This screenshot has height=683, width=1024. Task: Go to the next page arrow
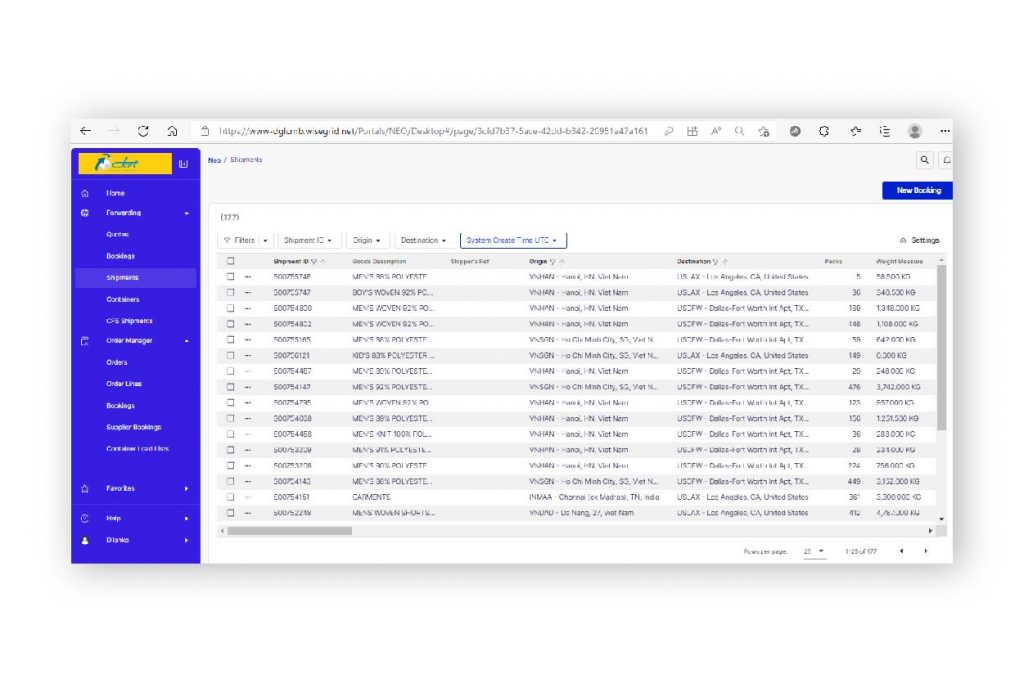[925, 551]
